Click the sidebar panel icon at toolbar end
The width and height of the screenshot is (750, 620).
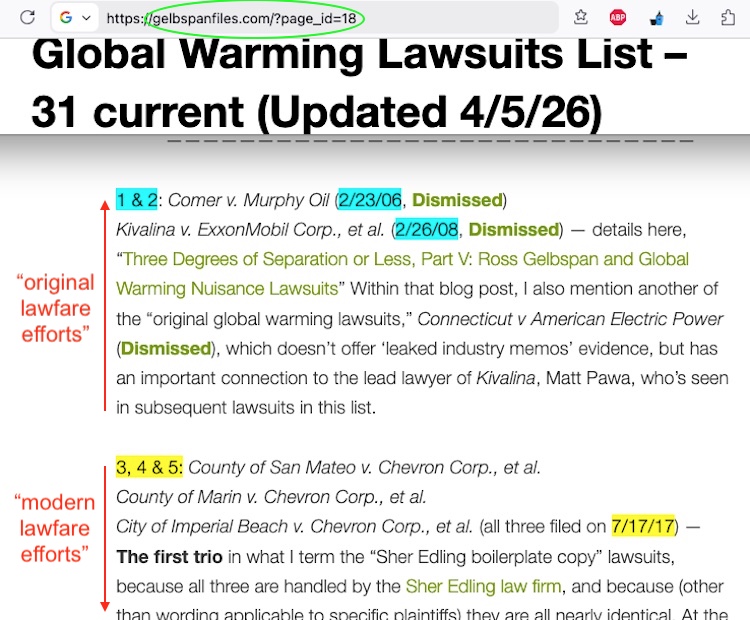click(x=729, y=17)
